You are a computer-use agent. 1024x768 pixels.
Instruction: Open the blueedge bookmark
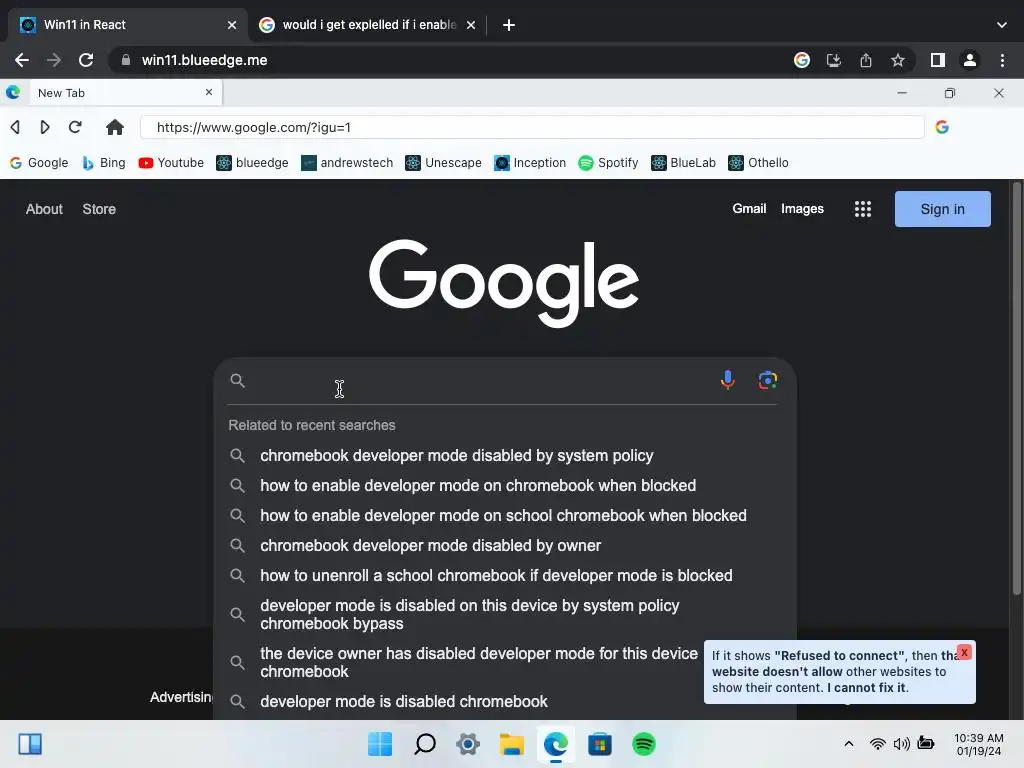252,163
